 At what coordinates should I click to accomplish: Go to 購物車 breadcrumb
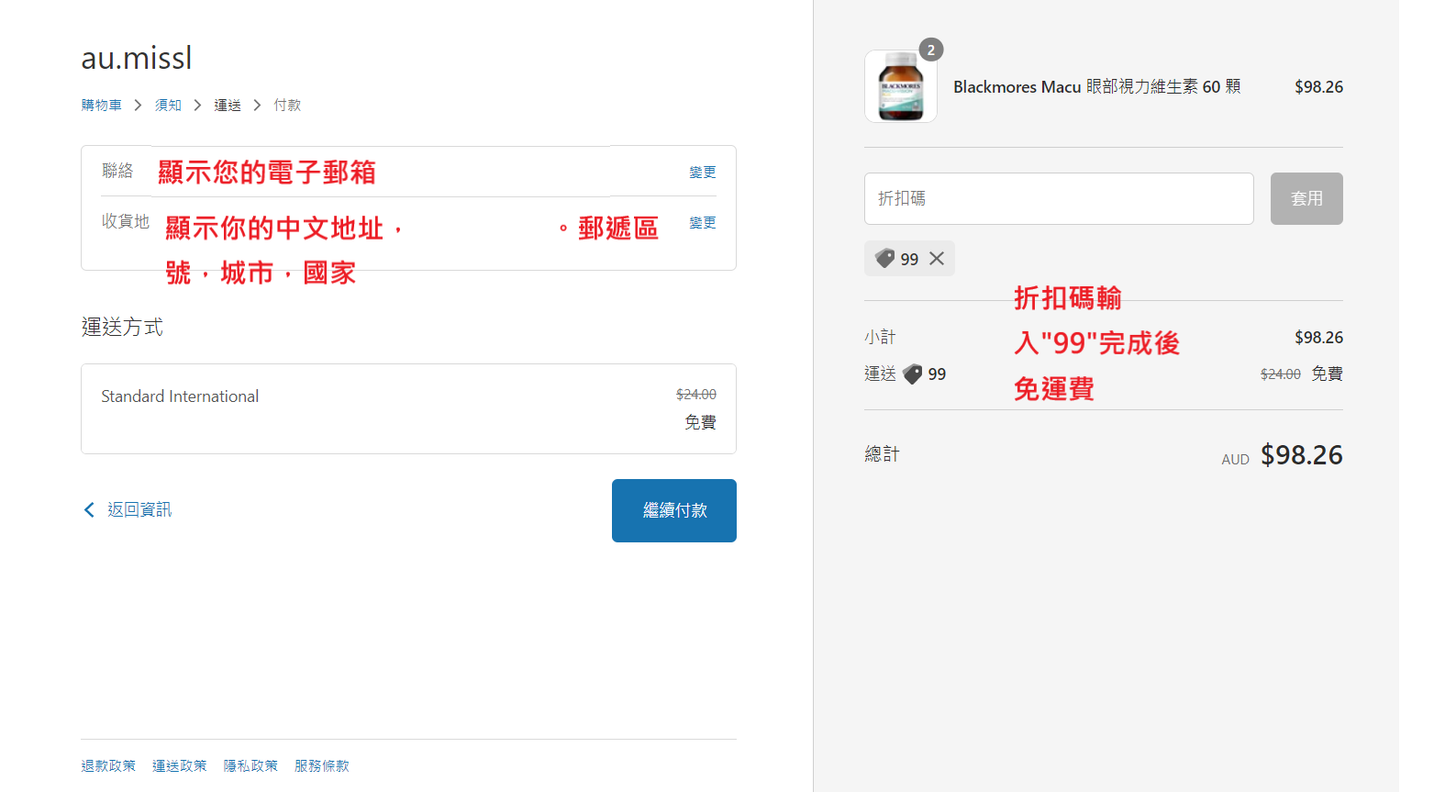click(x=102, y=105)
